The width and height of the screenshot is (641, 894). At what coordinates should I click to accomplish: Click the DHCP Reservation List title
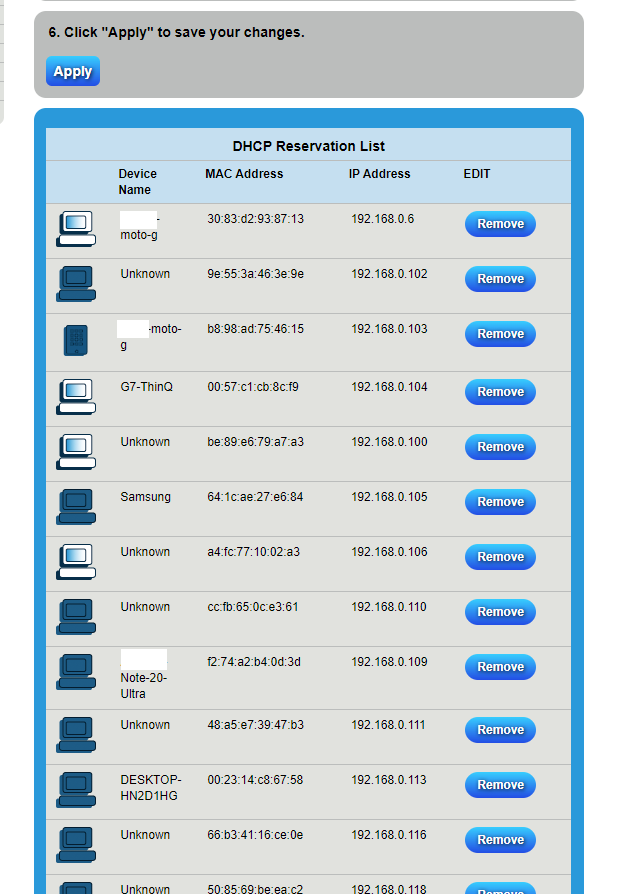click(x=309, y=146)
